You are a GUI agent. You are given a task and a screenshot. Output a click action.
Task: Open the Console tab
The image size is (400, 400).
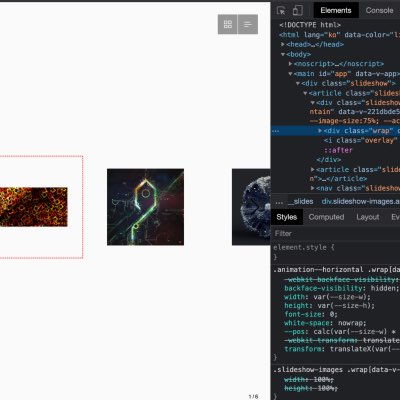click(x=379, y=10)
